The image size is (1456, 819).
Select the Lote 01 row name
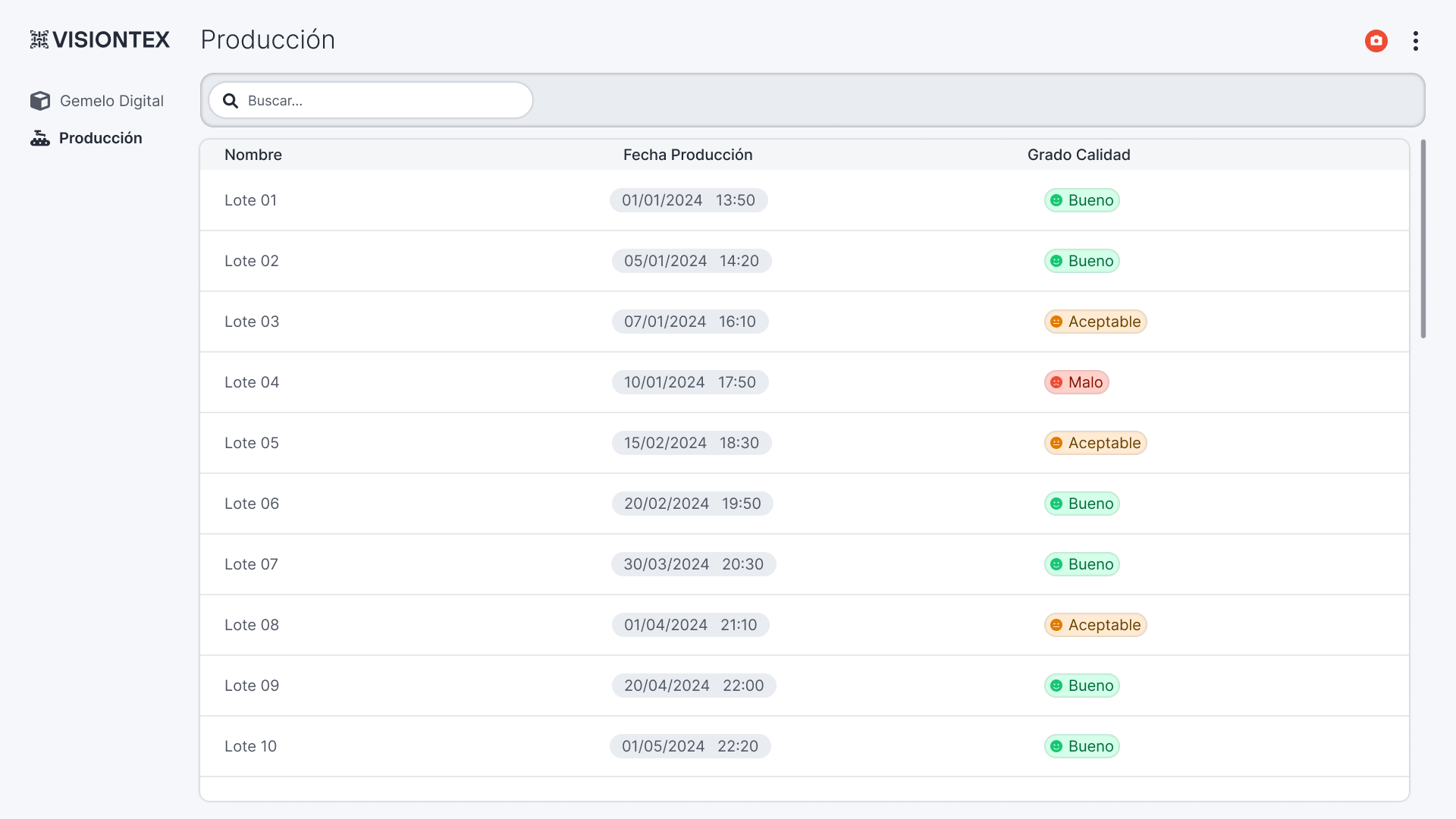[251, 200]
